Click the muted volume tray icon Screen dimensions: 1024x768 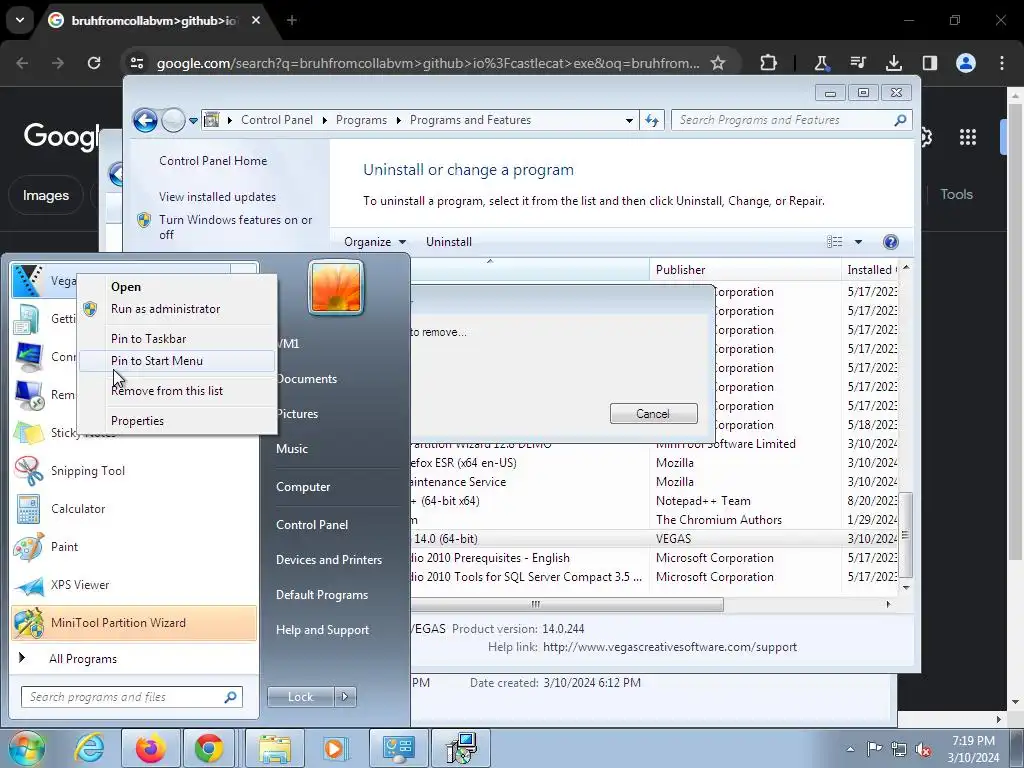pos(923,749)
